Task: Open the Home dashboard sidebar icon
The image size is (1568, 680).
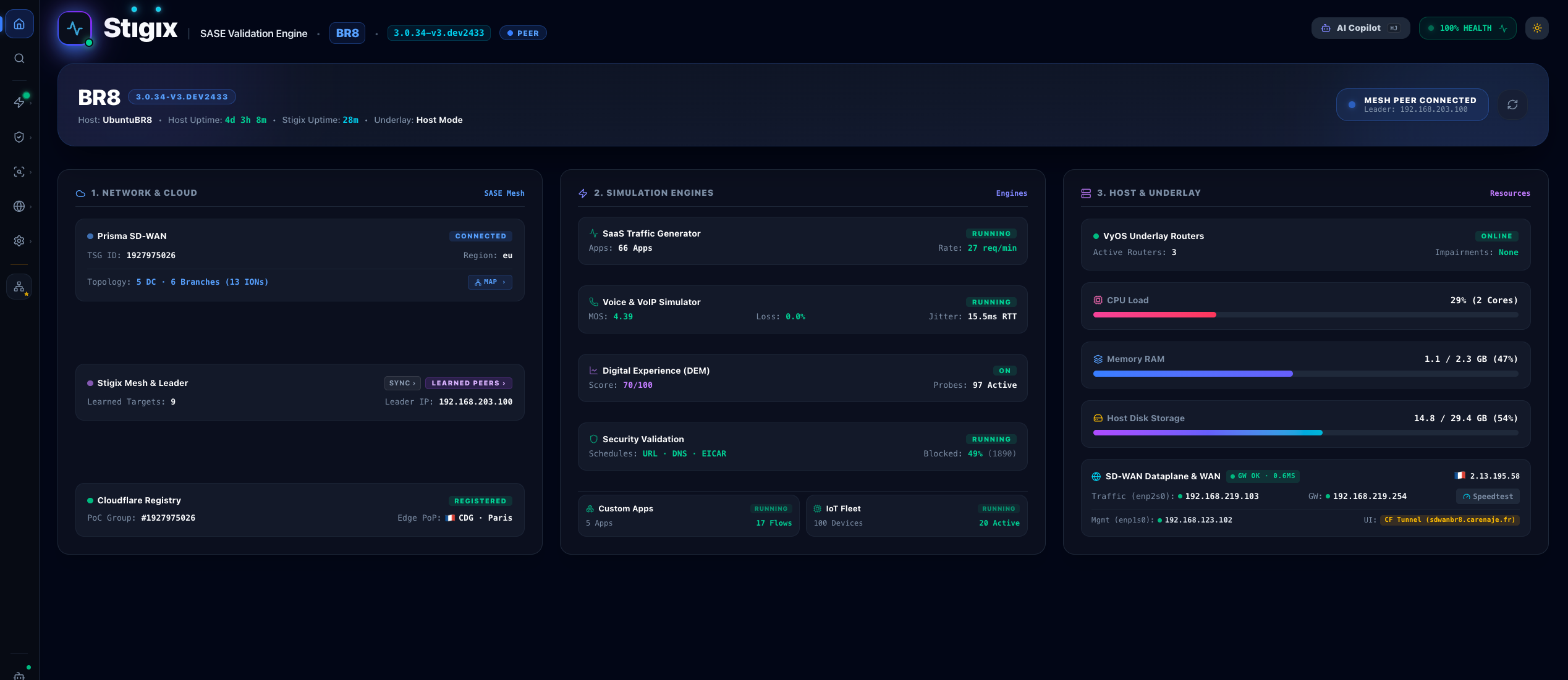Action: coord(19,24)
